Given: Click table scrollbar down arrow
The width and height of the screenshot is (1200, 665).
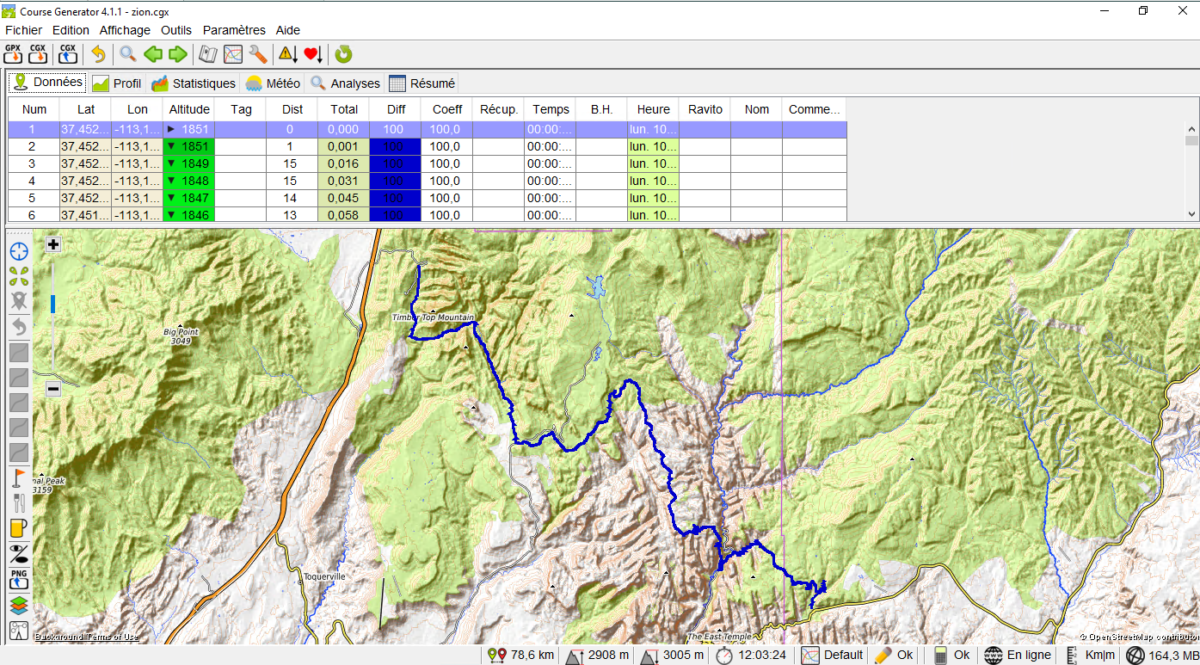Looking at the screenshot, I should pos(1191,214).
